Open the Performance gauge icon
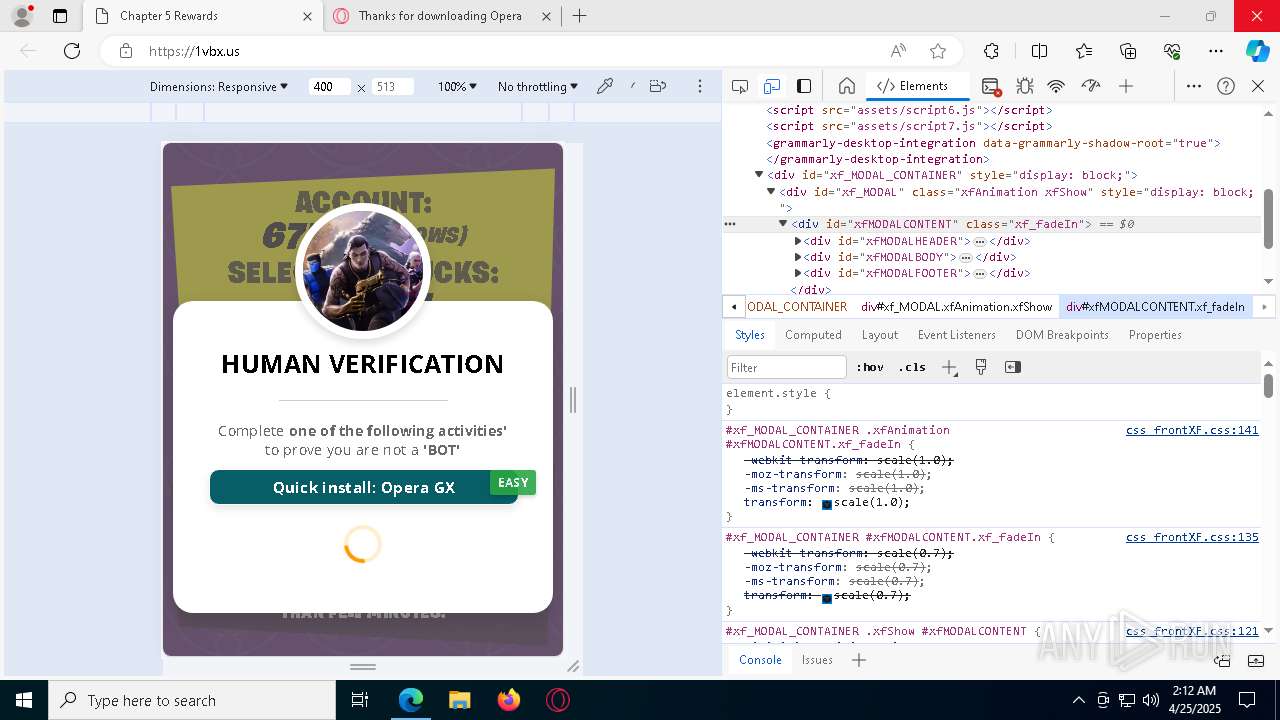 click(1091, 86)
